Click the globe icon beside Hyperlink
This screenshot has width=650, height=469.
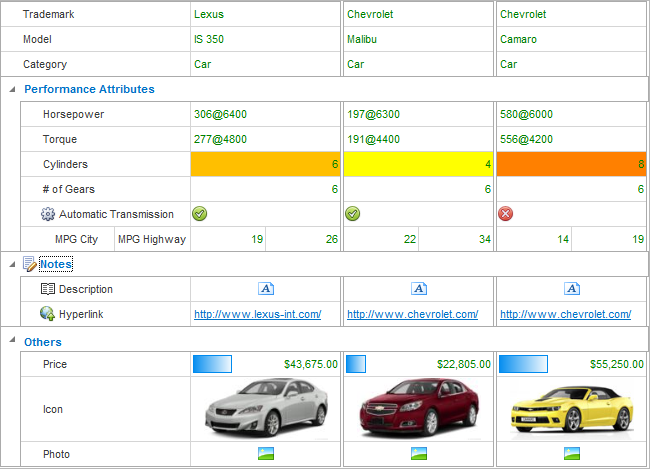(47, 313)
